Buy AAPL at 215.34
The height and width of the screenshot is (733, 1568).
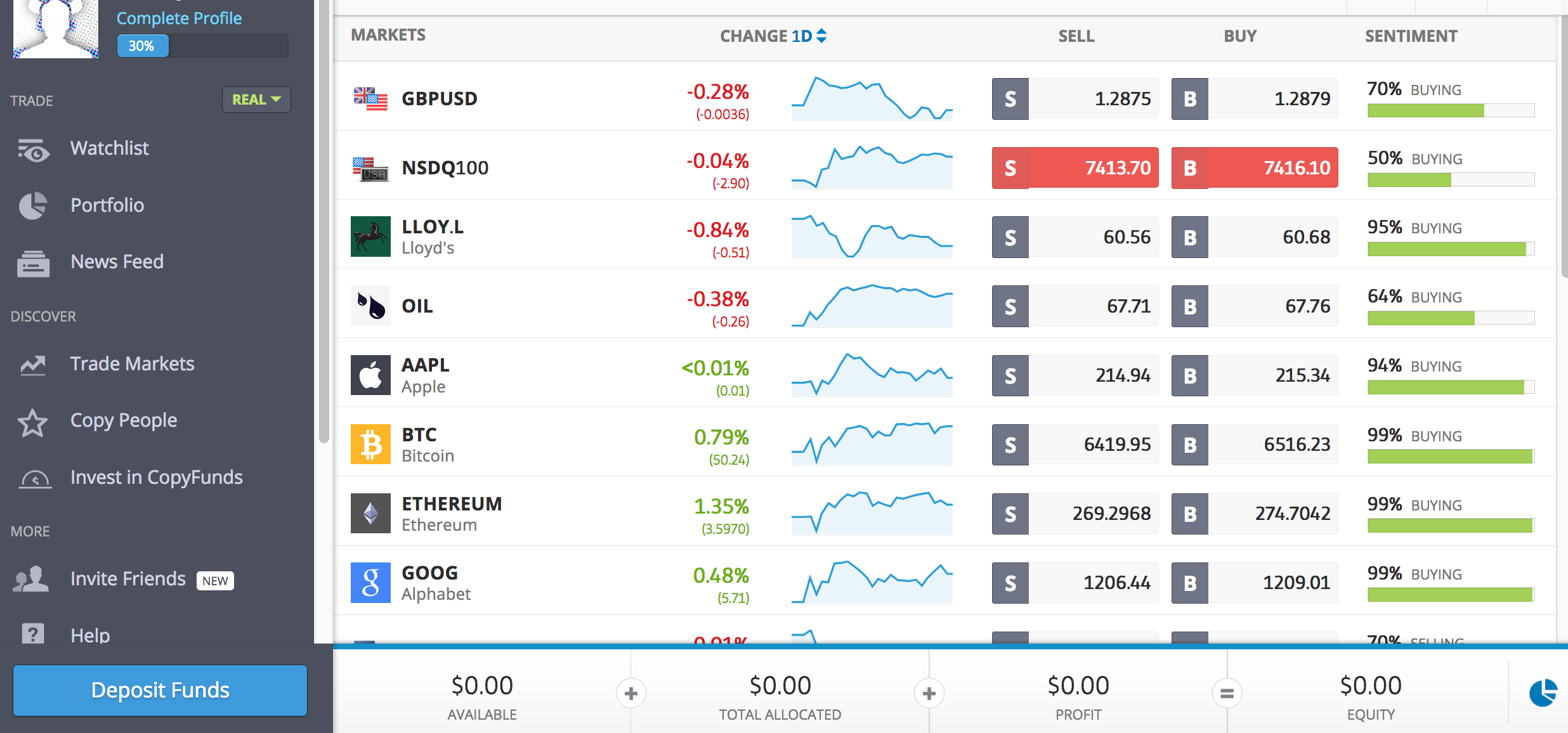click(x=1255, y=375)
